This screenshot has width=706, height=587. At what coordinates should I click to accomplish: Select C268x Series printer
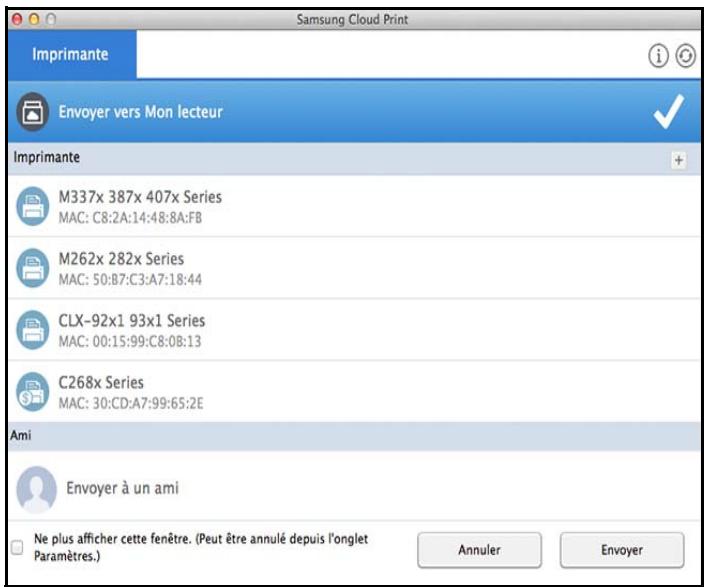(x=354, y=392)
